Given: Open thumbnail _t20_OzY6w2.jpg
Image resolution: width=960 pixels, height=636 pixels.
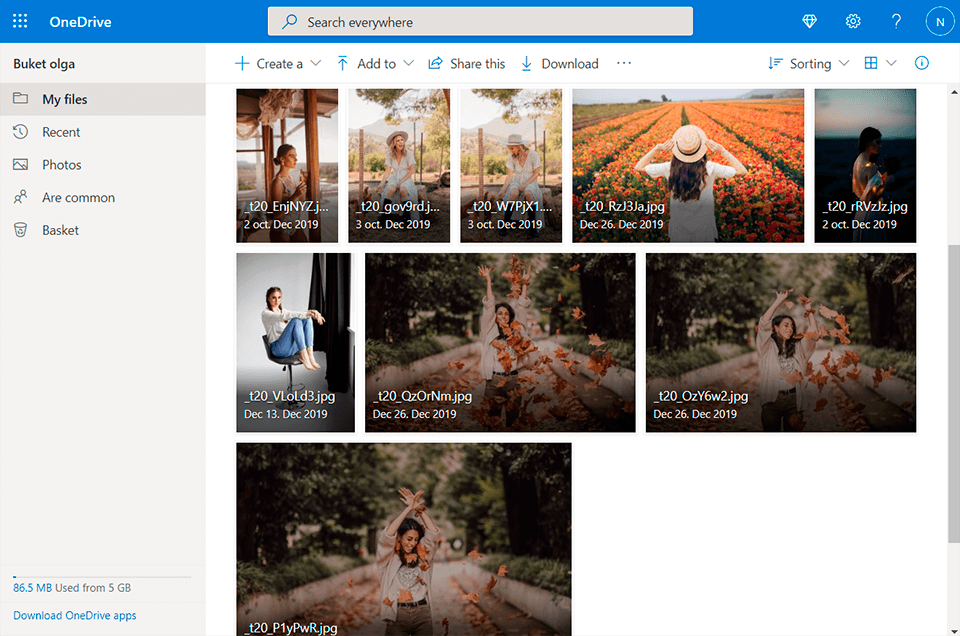Looking at the screenshot, I should [781, 342].
